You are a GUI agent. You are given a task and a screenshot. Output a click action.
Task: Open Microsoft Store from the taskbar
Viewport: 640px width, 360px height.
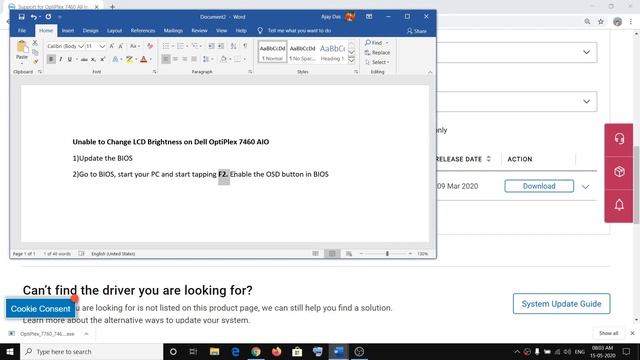(297, 351)
